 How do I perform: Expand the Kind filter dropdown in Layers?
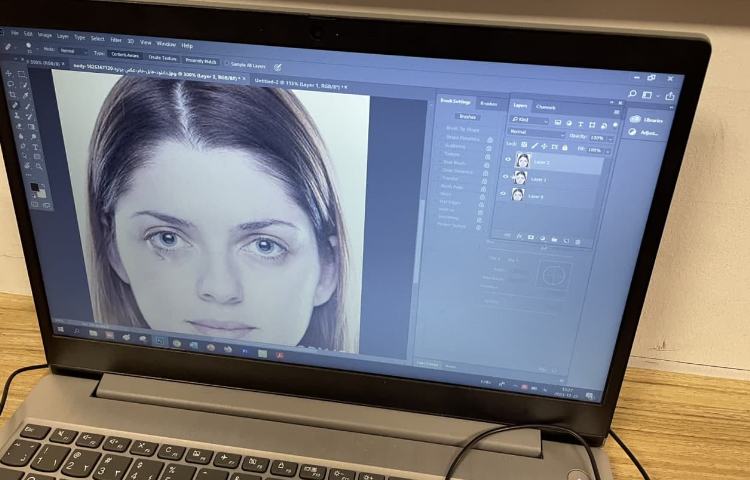pyautogui.click(x=528, y=119)
